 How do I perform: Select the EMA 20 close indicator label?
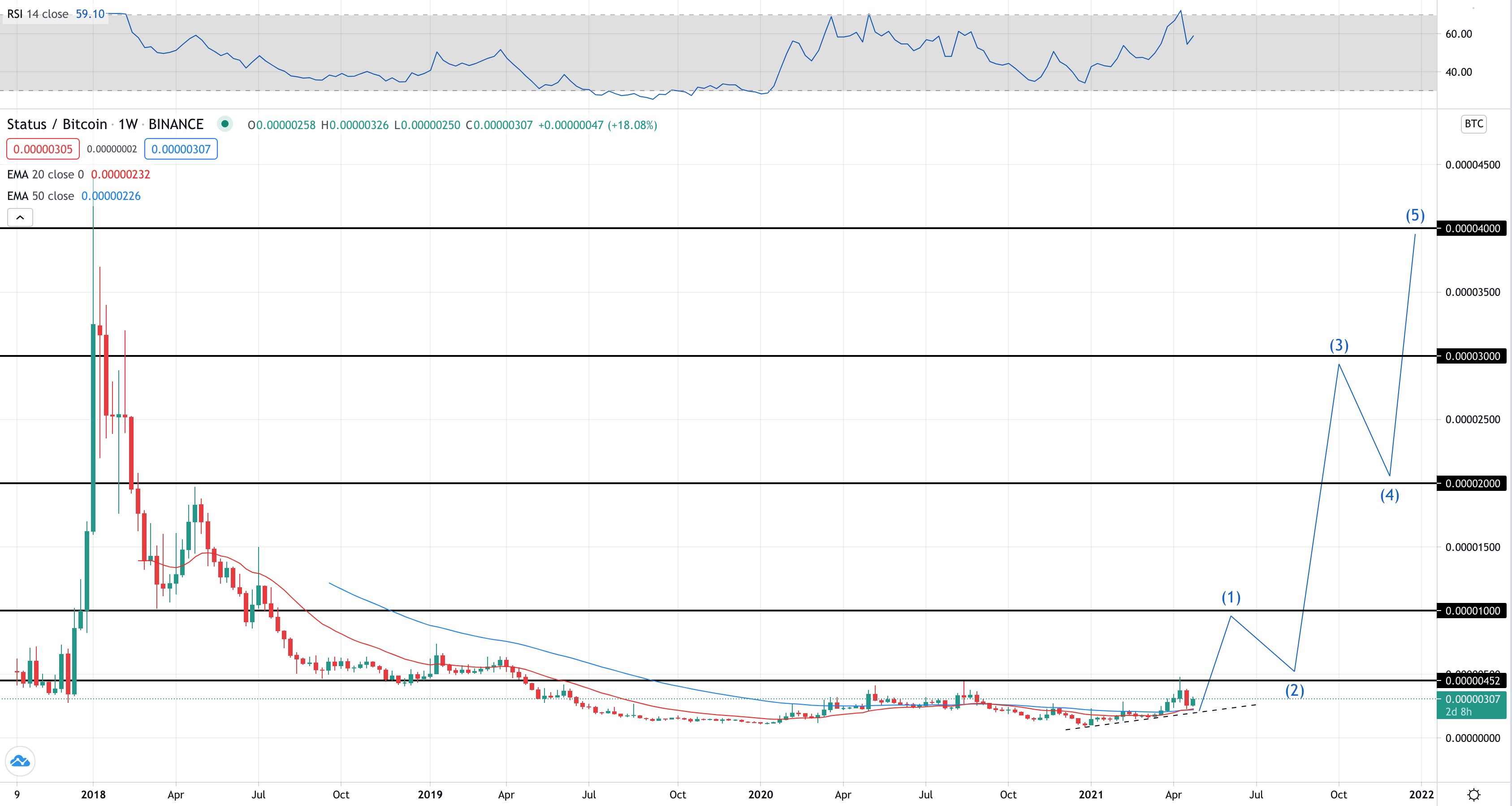(45, 174)
